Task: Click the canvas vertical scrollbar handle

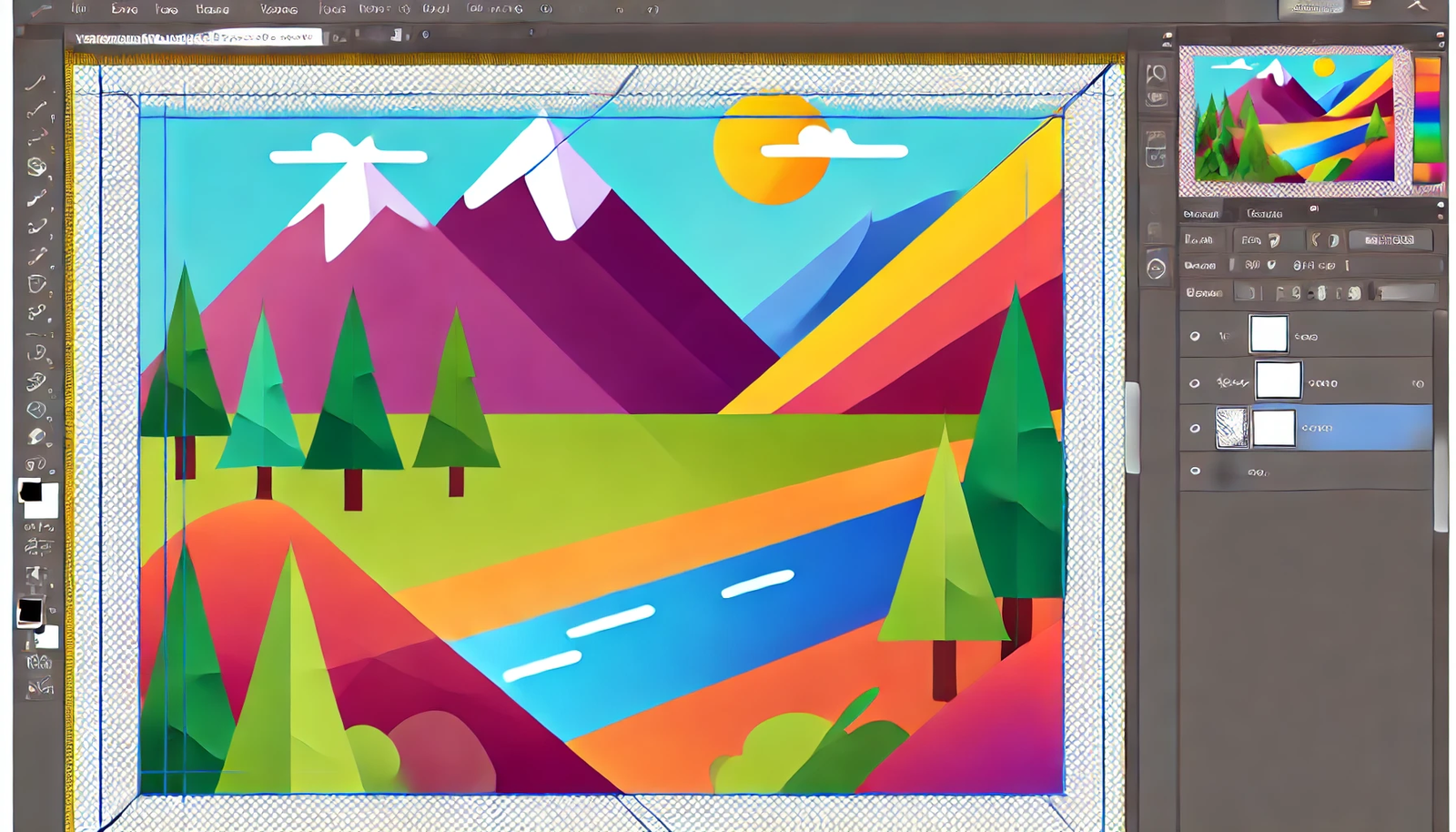Action: (1132, 428)
